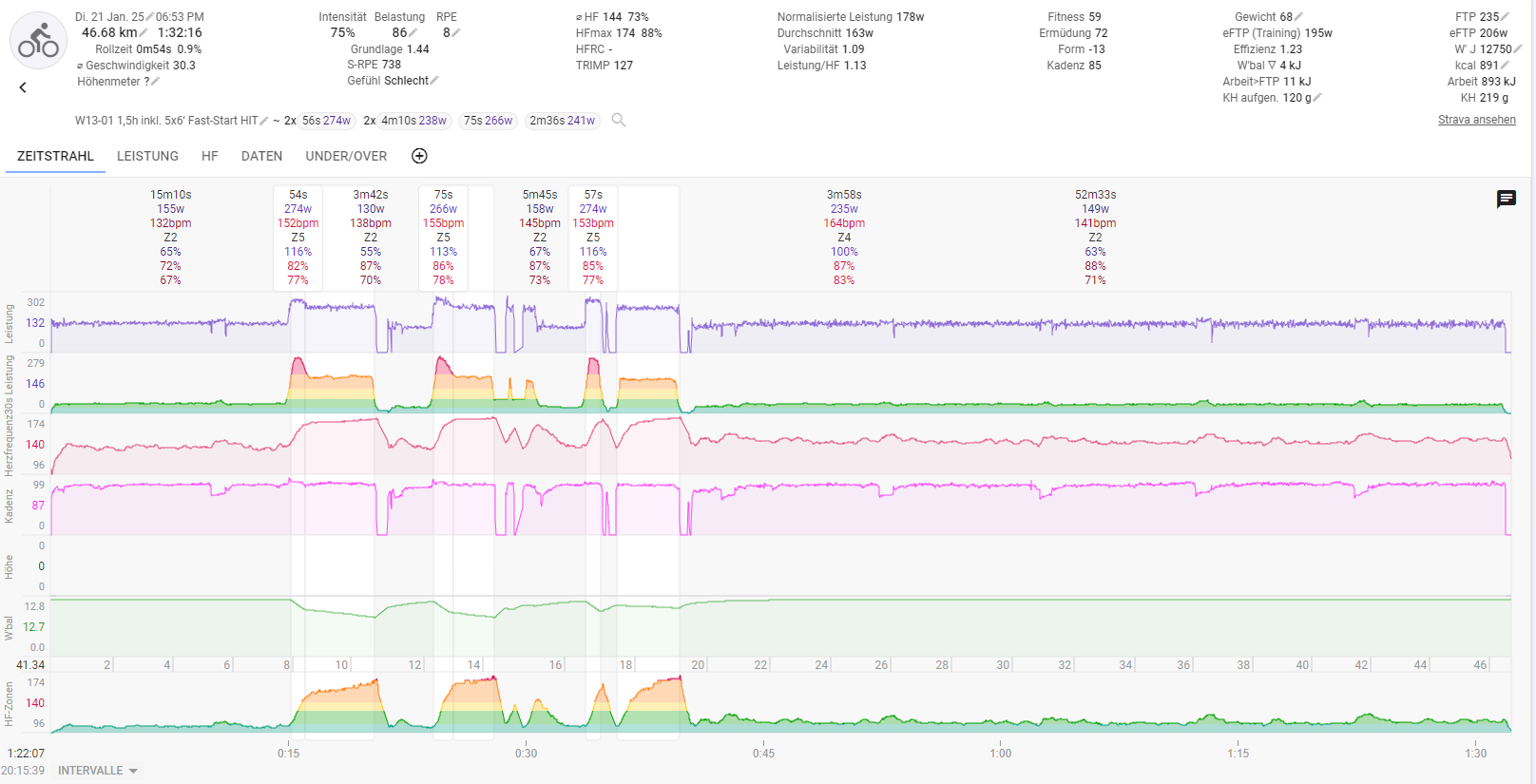Image resolution: width=1536 pixels, height=784 pixels.
Task: Edit the FTP 235 value pencil
Action: coord(1507,17)
